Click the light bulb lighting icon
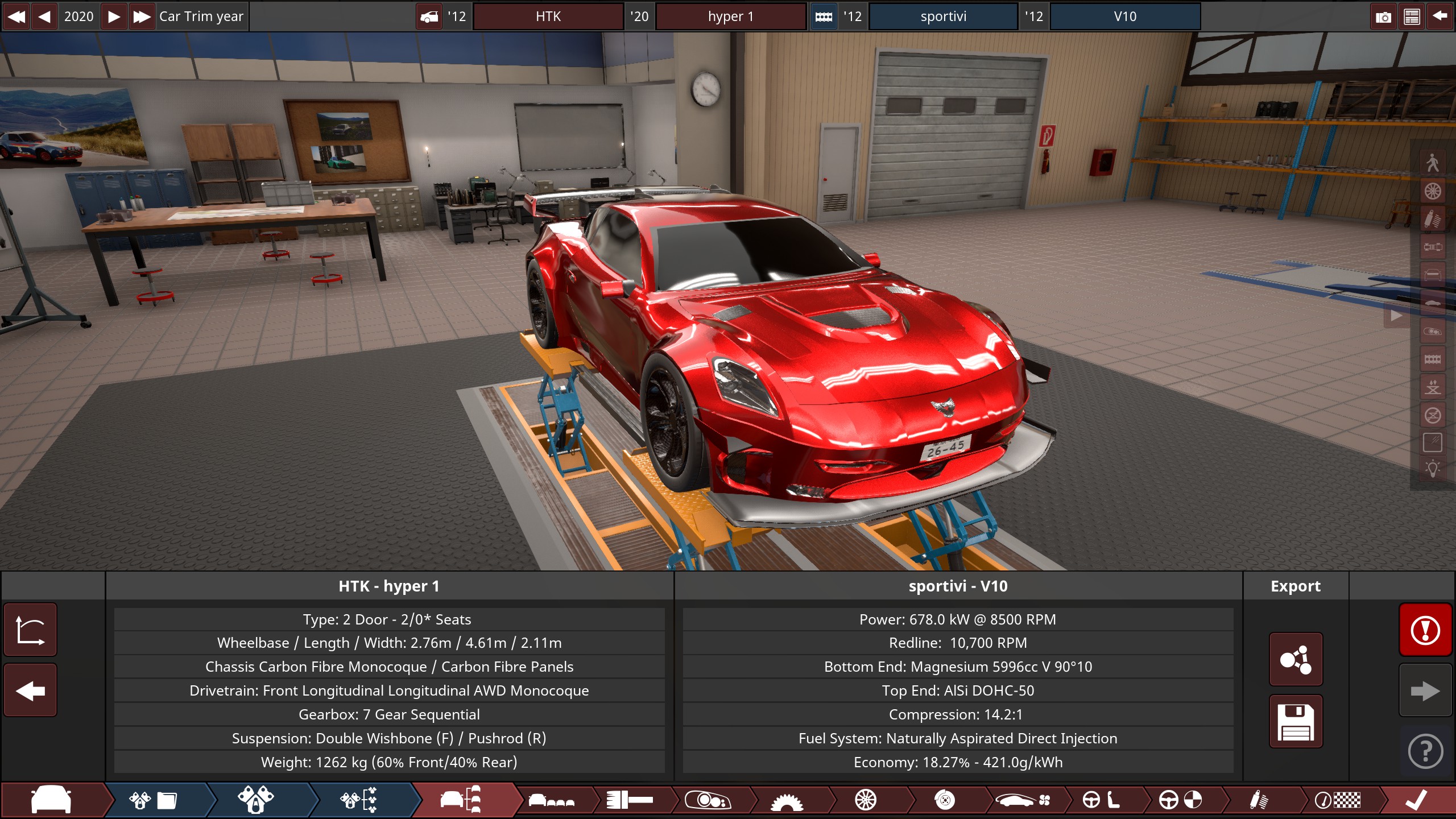Viewport: 1456px width, 819px height. 1432,469
